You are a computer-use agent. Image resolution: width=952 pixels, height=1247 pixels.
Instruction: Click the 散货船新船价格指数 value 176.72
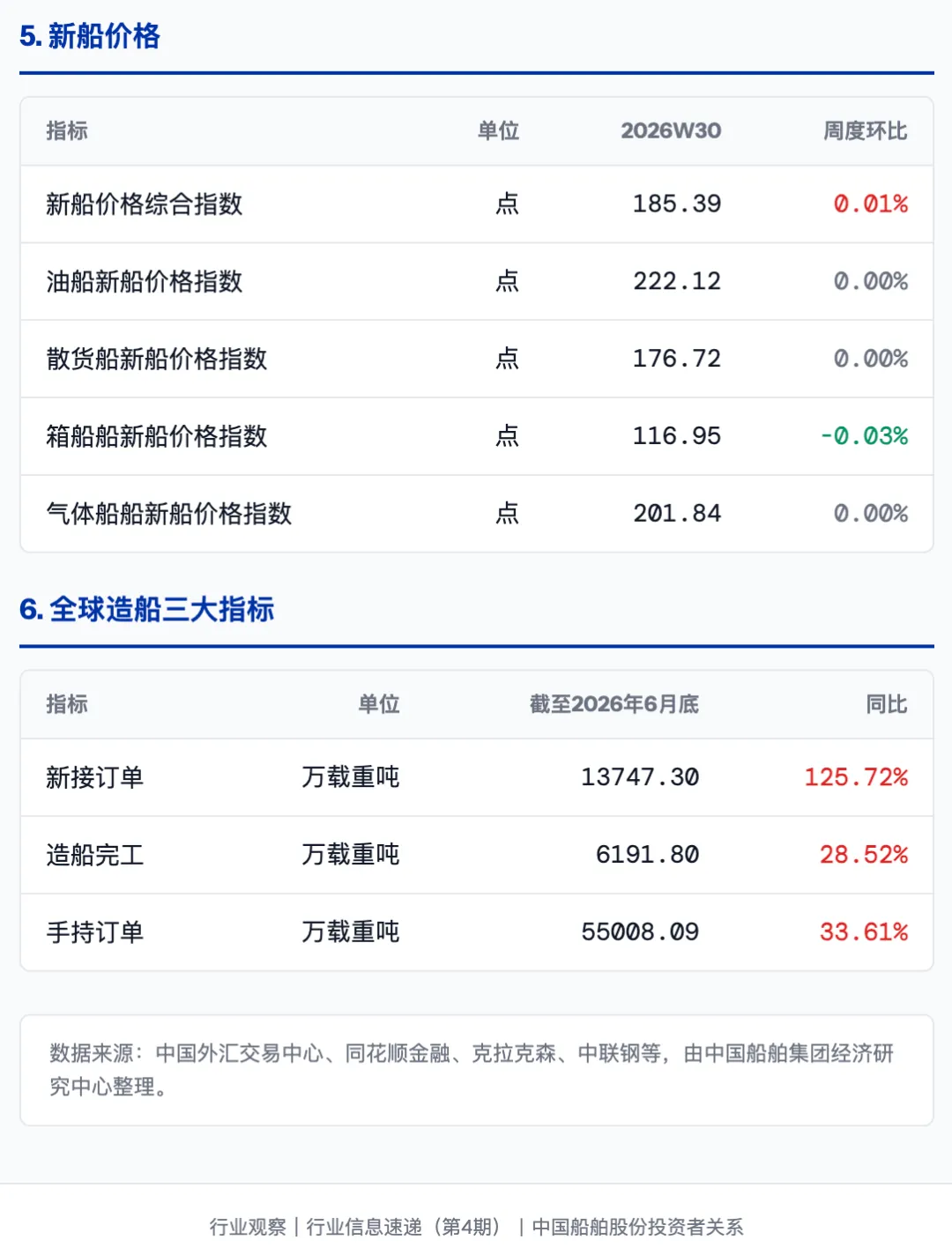[x=677, y=359]
